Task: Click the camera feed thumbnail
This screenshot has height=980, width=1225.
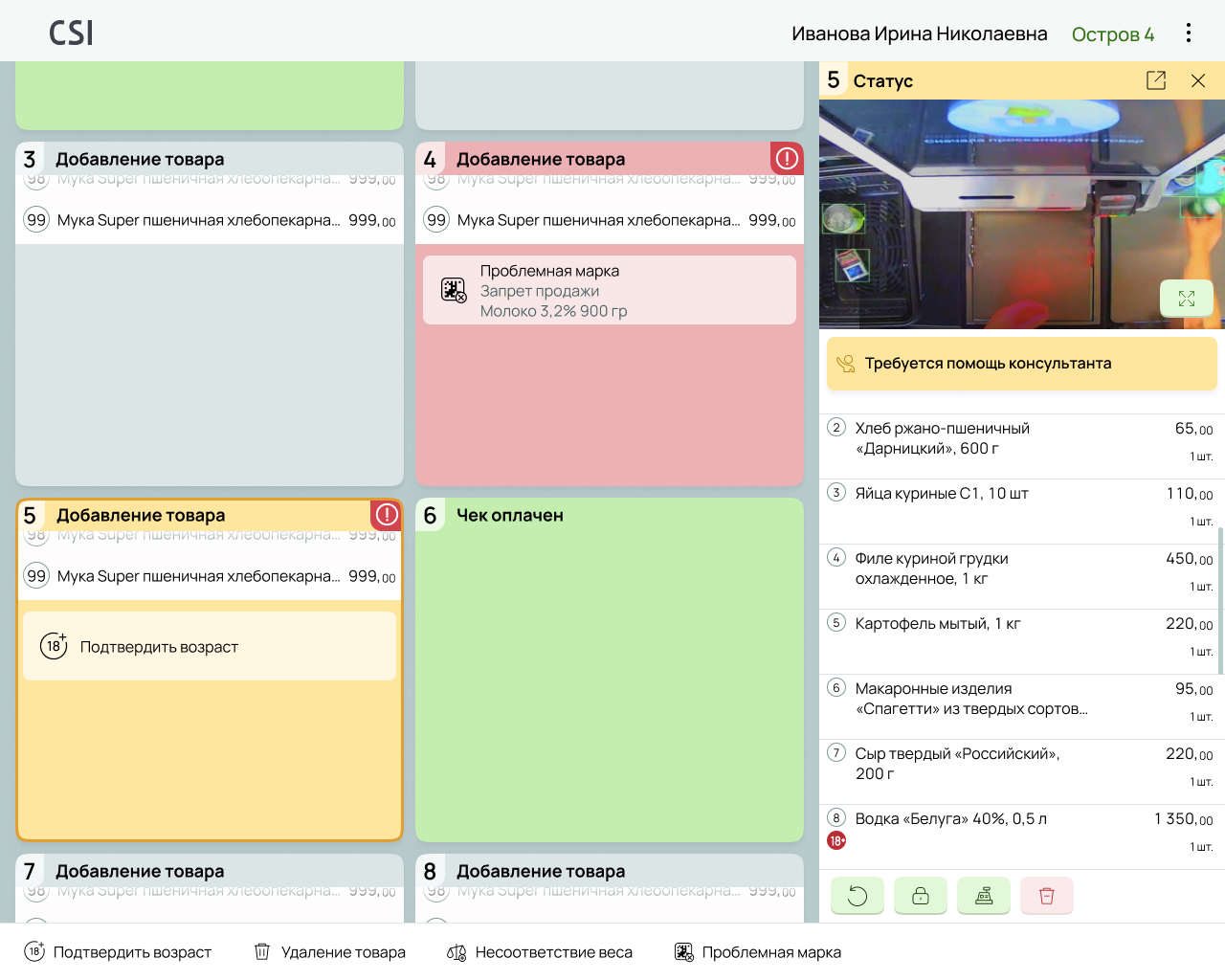Action: click(1022, 214)
